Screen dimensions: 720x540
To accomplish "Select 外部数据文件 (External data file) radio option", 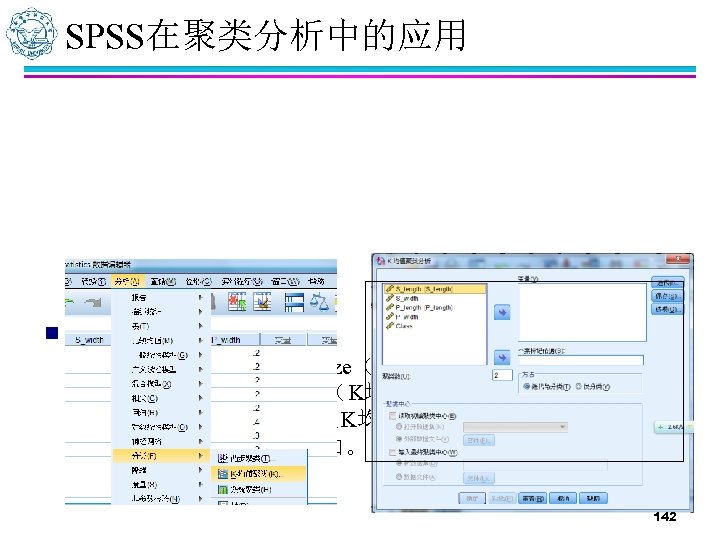I will (422, 439).
